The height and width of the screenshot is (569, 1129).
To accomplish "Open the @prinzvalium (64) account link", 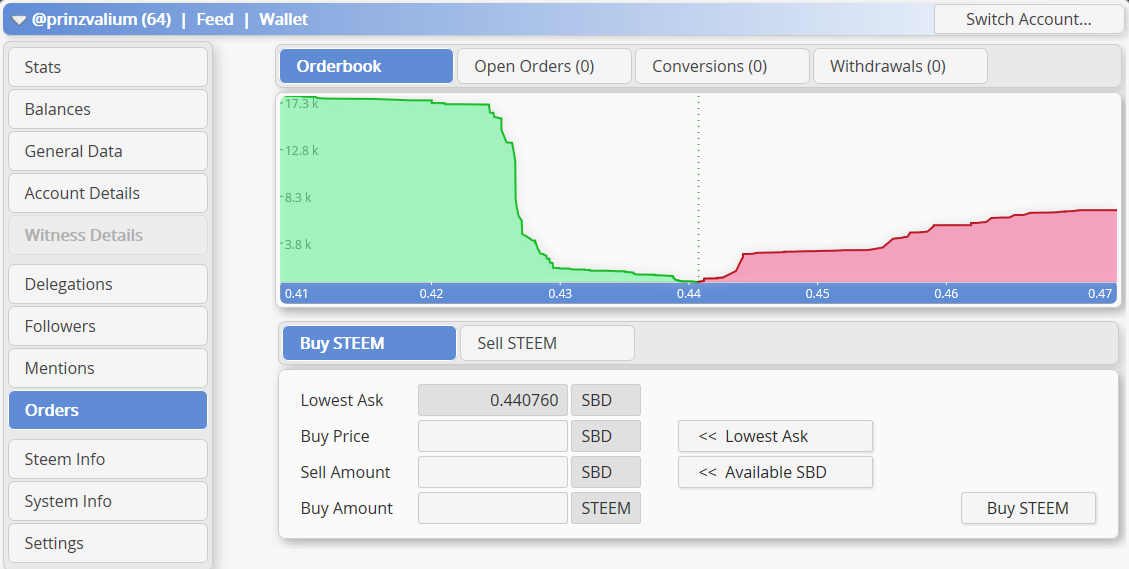I will click(x=102, y=19).
